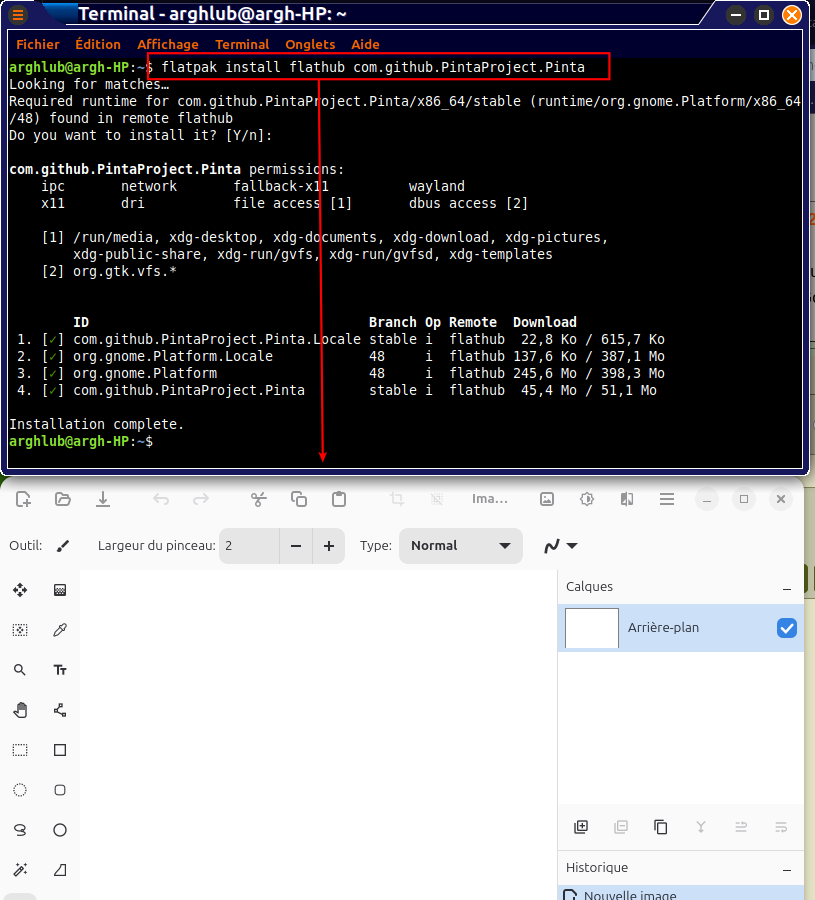The height and width of the screenshot is (900, 815).
Task: Select the Ellipse Select tool
Action: pyautogui.click(x=20, y=790)
